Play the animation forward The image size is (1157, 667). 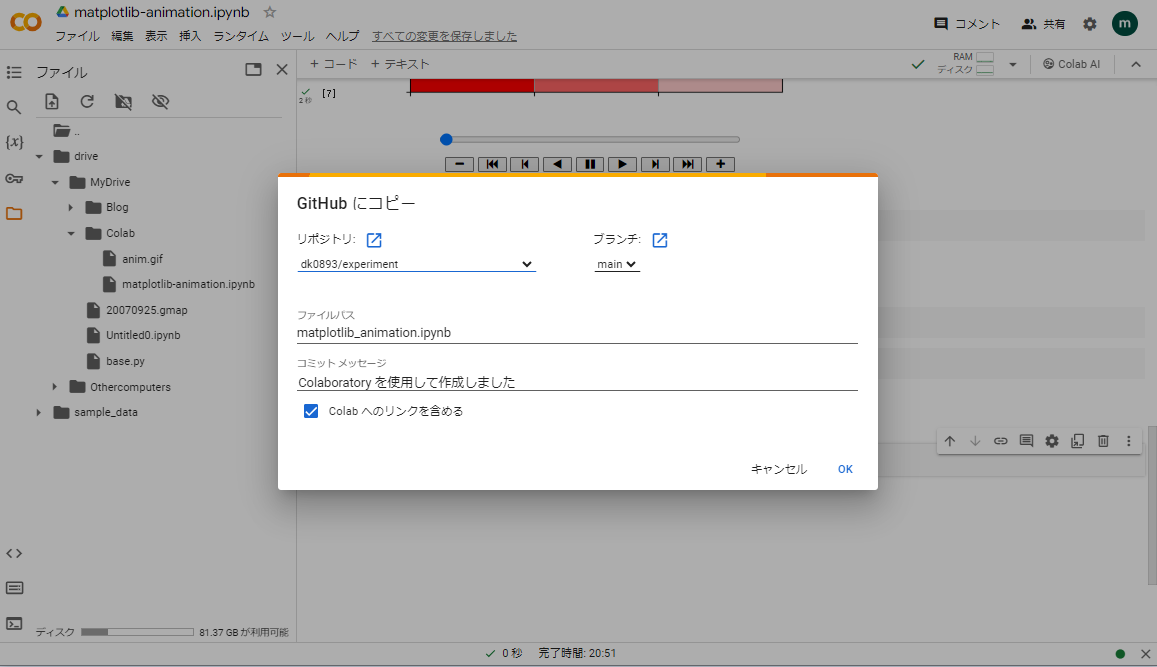pyautogui.click(x=622, y=165)
